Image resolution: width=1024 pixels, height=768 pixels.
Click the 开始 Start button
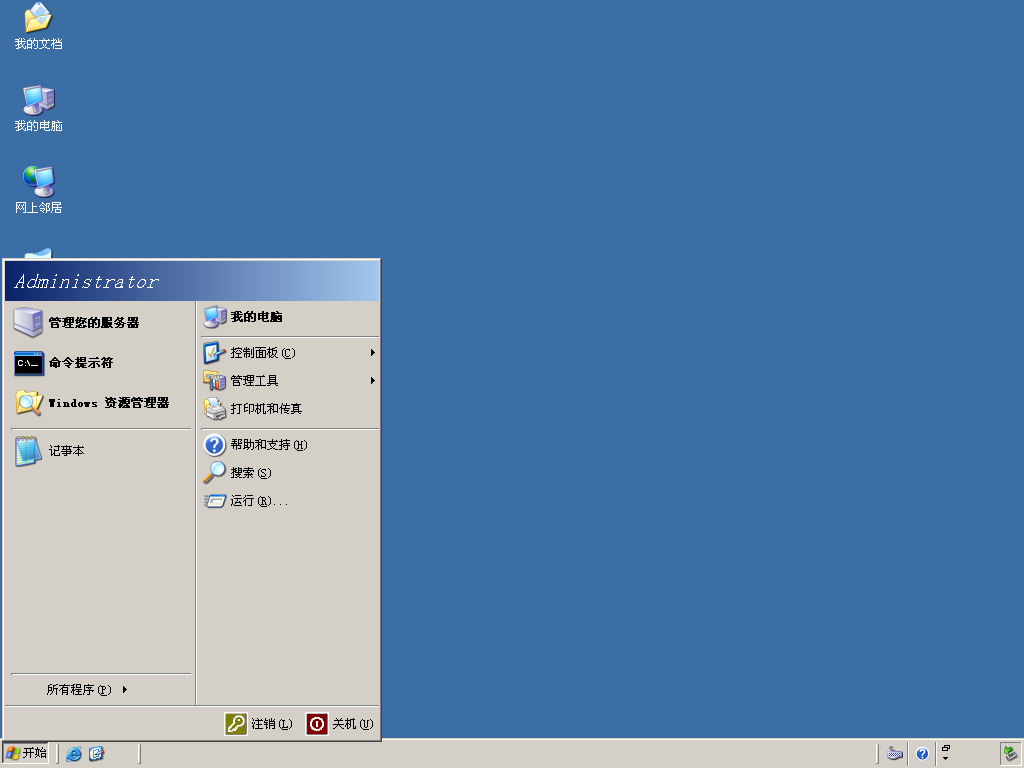25,753
